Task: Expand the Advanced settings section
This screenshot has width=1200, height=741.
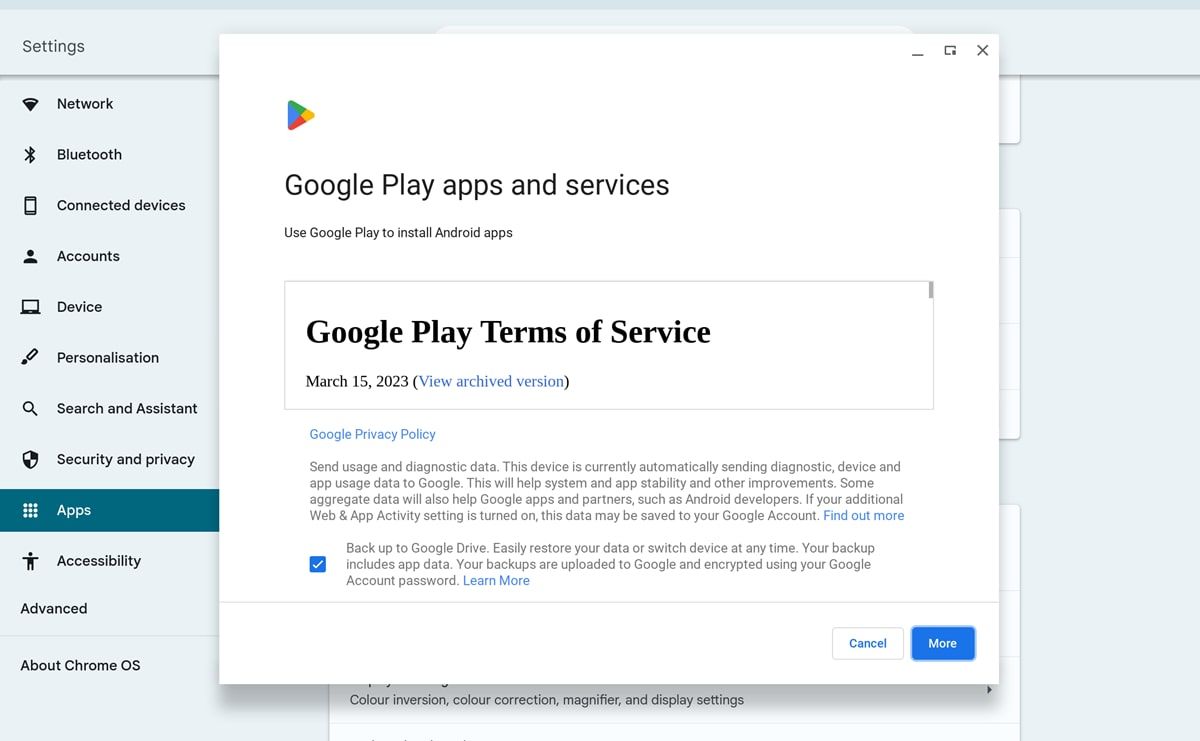Action: 54,608
